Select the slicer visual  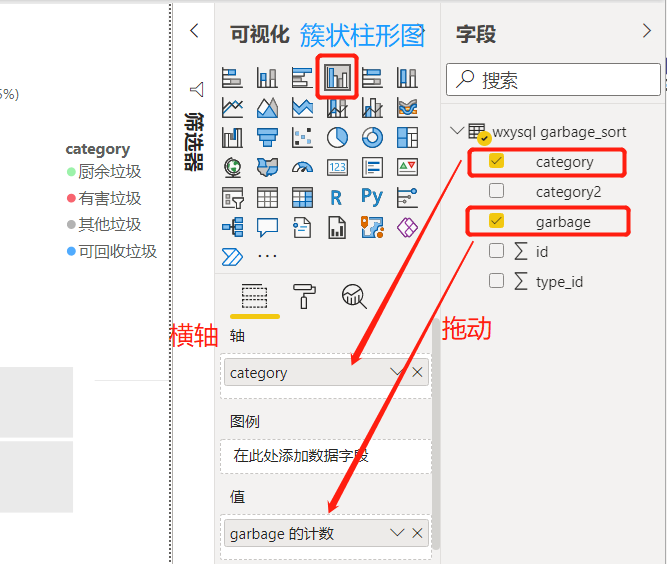(x=232, y=197)
